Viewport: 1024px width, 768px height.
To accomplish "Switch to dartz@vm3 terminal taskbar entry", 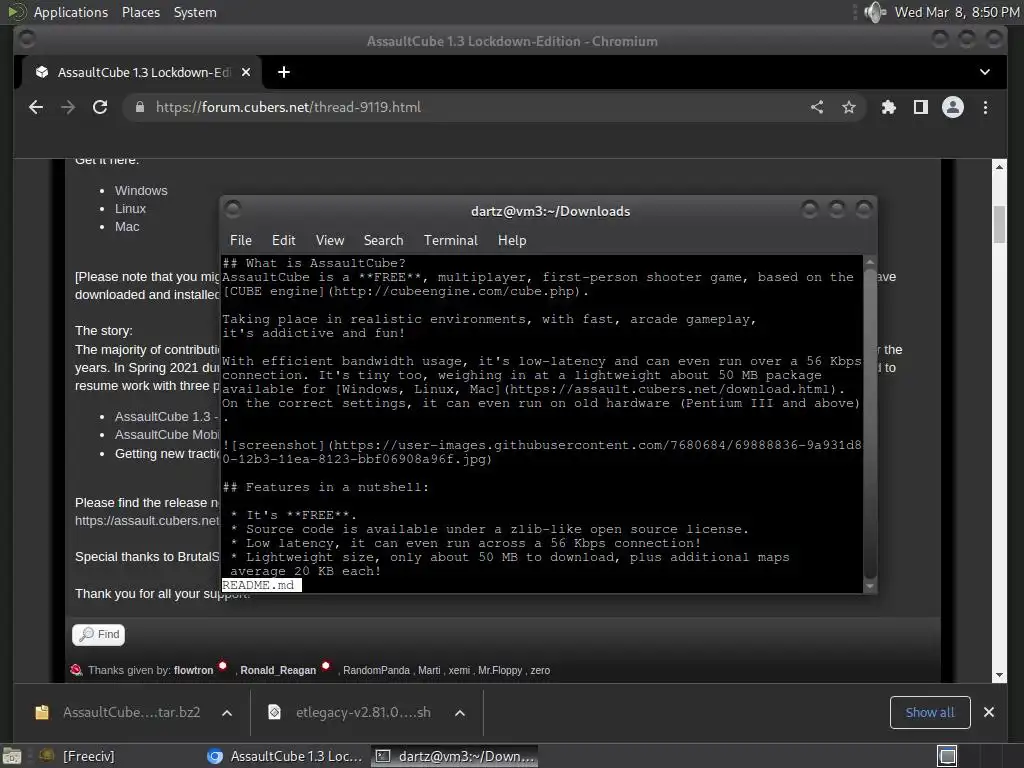I will click(x=455, y=756).
